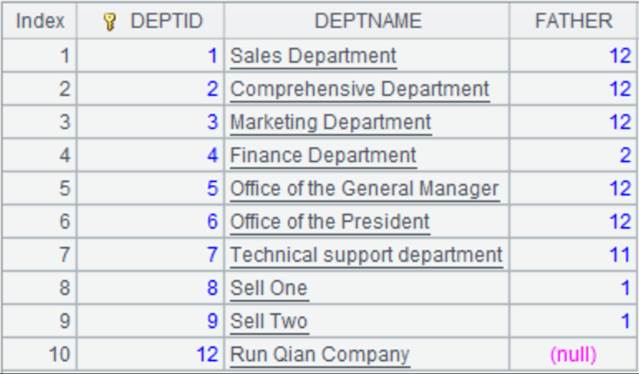This screenshot has width=639, height=374.
Task: Select the FATHER column header
Action: 573,21
